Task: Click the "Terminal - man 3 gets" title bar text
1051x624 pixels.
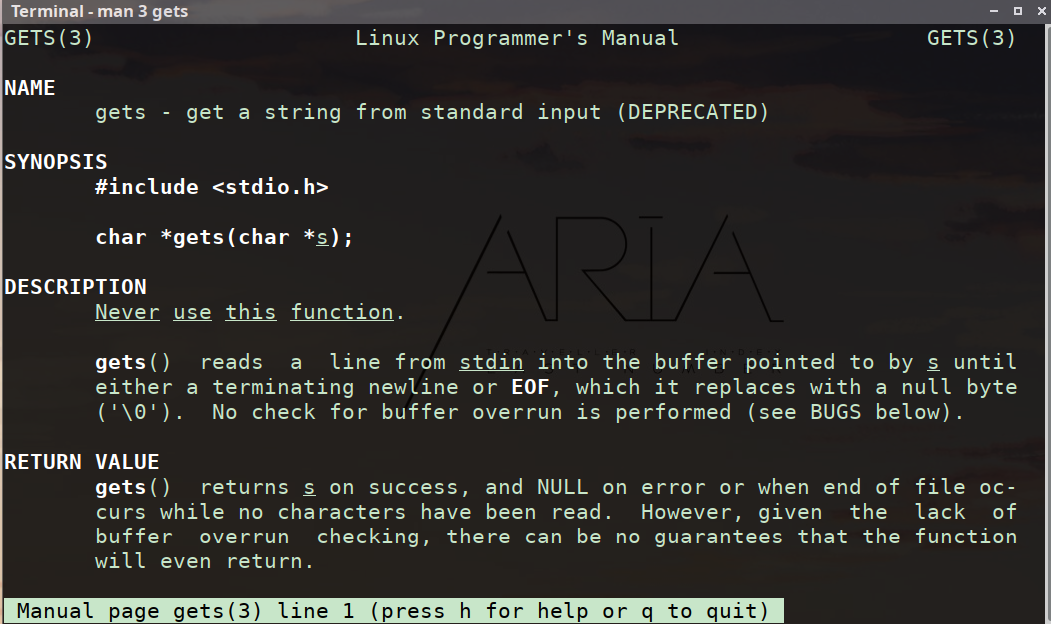Action: (x=99, y=12)
